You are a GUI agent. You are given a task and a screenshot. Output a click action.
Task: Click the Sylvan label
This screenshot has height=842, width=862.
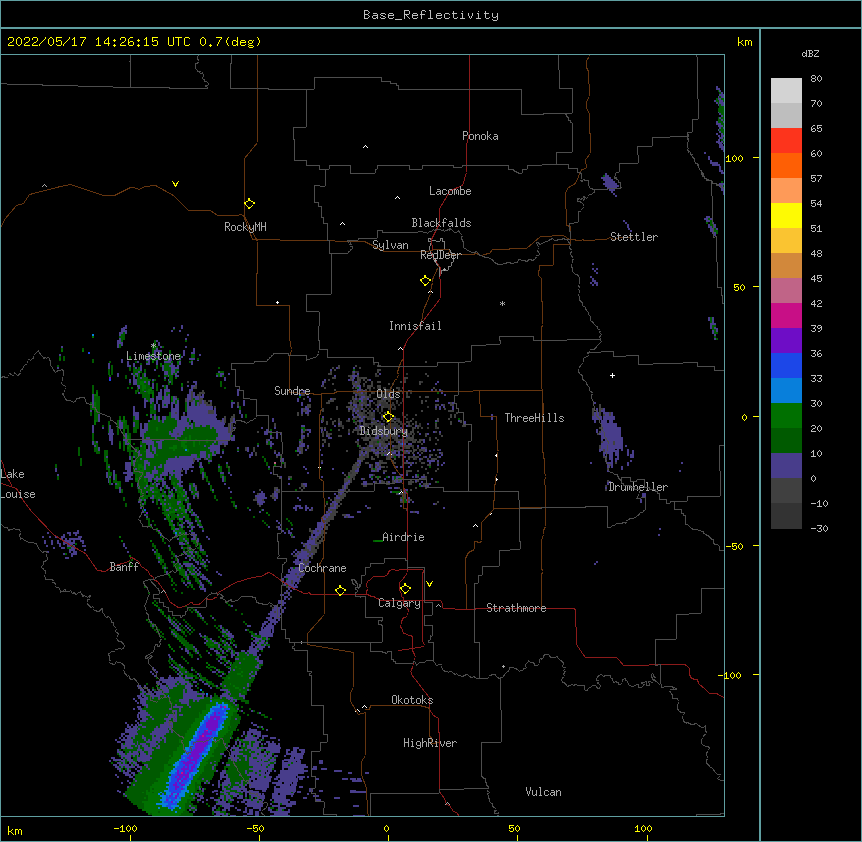pos(390,245)
